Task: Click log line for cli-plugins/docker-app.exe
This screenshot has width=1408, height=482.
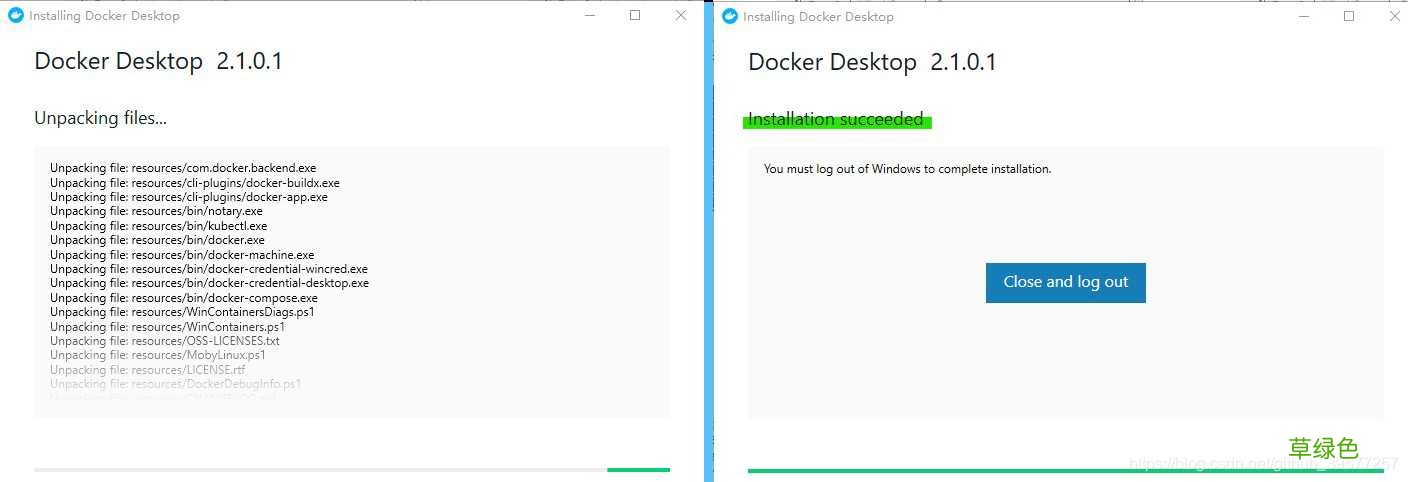Action: point(189,197)
